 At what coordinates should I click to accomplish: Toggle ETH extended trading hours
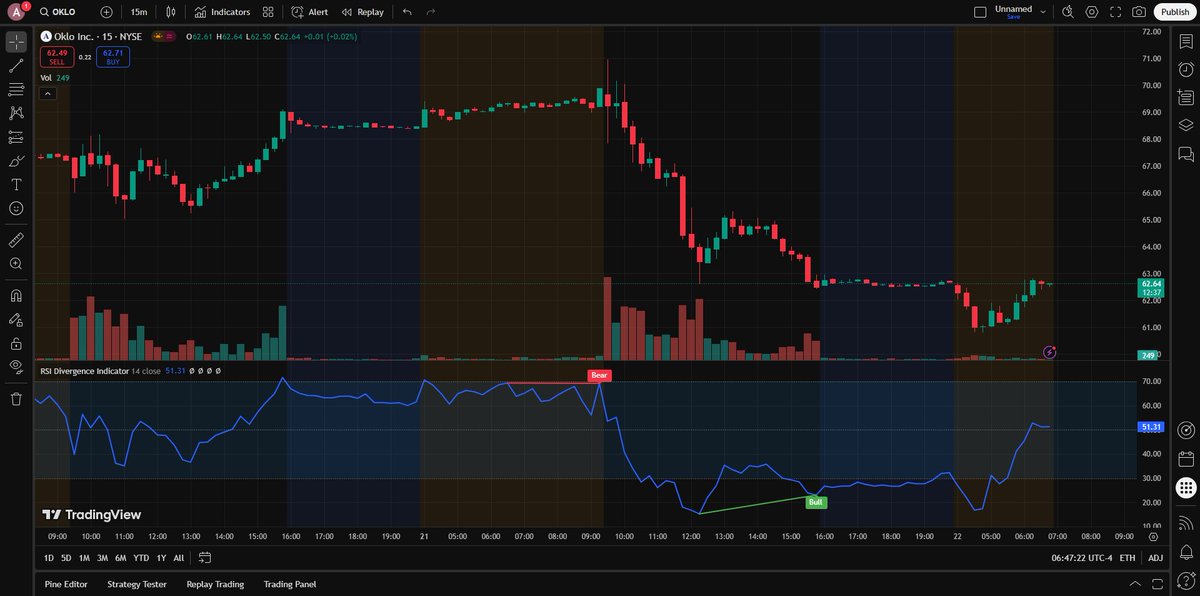pyautogui.click(x=1127, y=558)
